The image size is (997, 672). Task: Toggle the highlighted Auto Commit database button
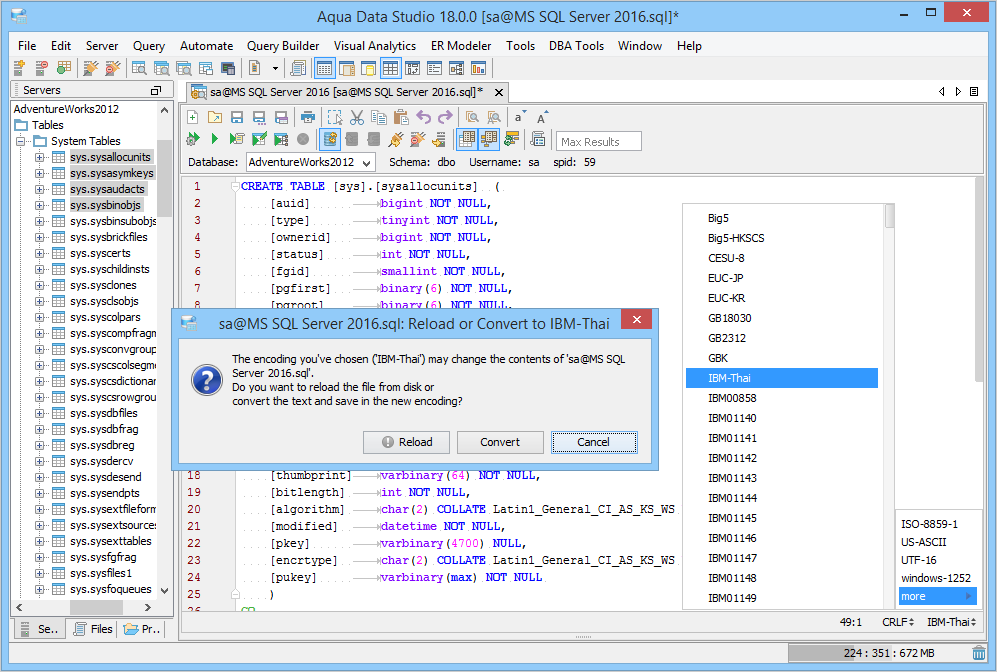point(330,139)
